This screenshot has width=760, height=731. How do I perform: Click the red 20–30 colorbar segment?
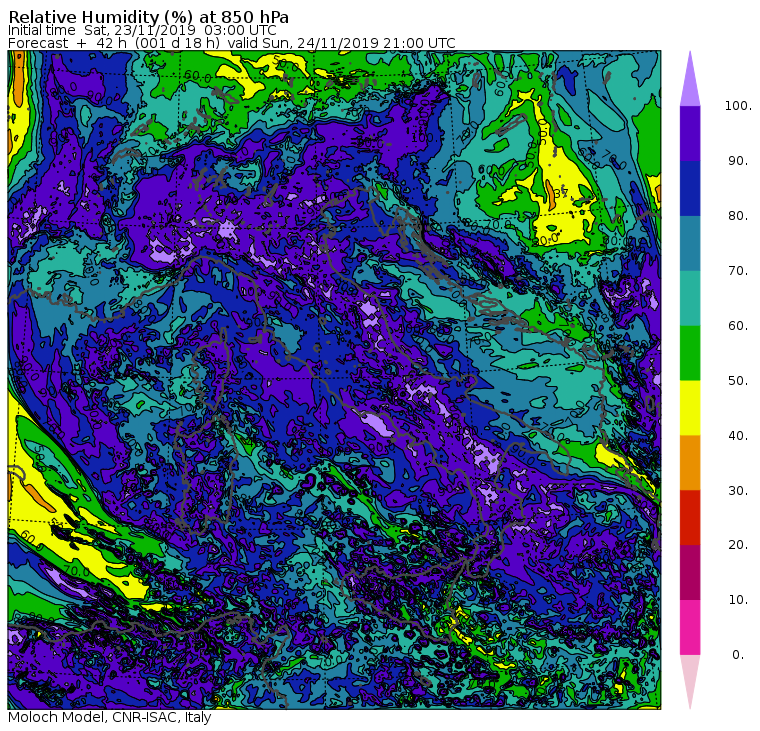coord(690,518)
